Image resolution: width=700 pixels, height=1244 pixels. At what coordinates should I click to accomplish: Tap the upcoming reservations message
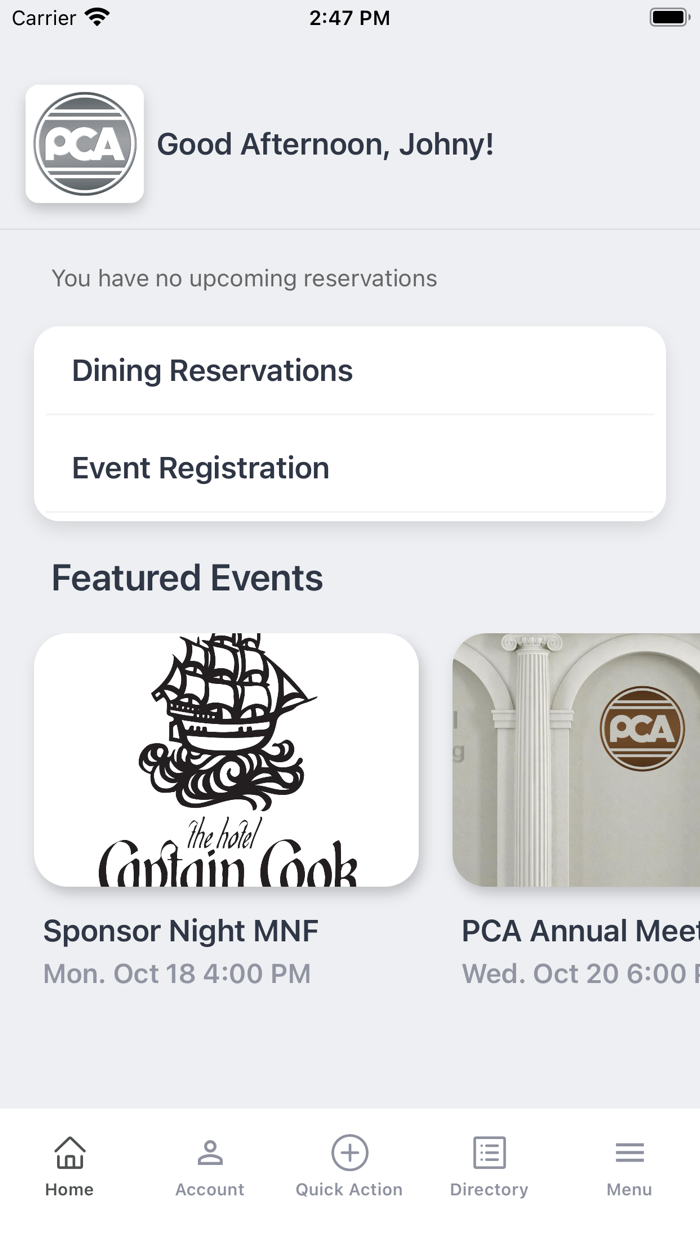point(244,278)
